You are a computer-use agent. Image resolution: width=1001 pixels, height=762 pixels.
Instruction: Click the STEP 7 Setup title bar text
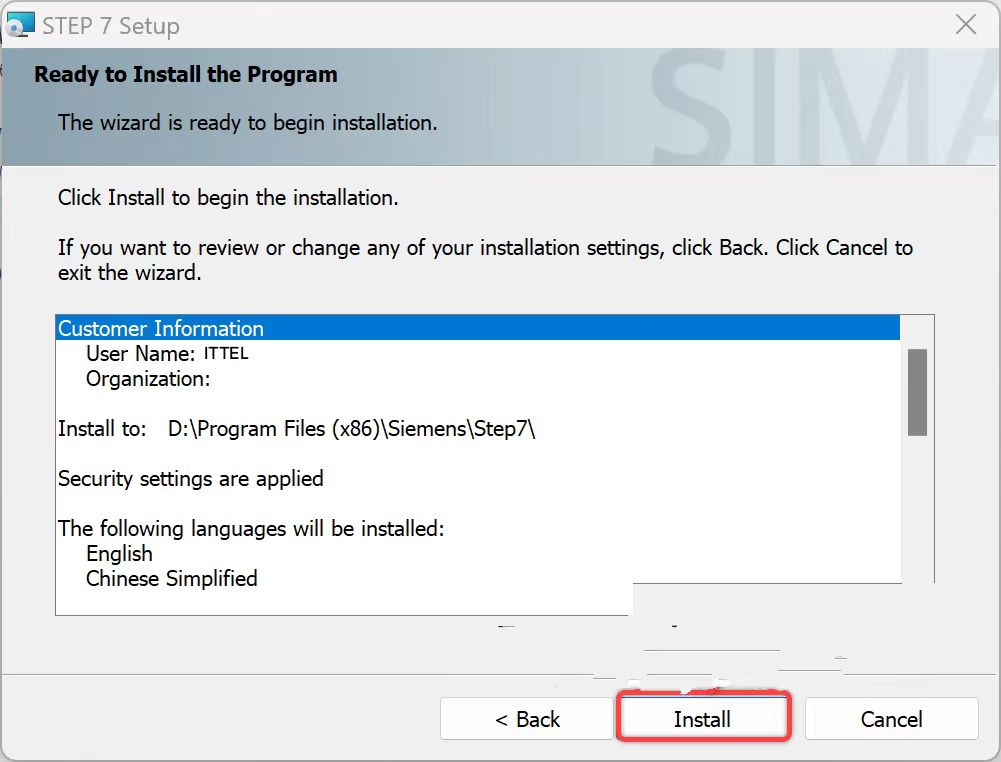point(110,26)
